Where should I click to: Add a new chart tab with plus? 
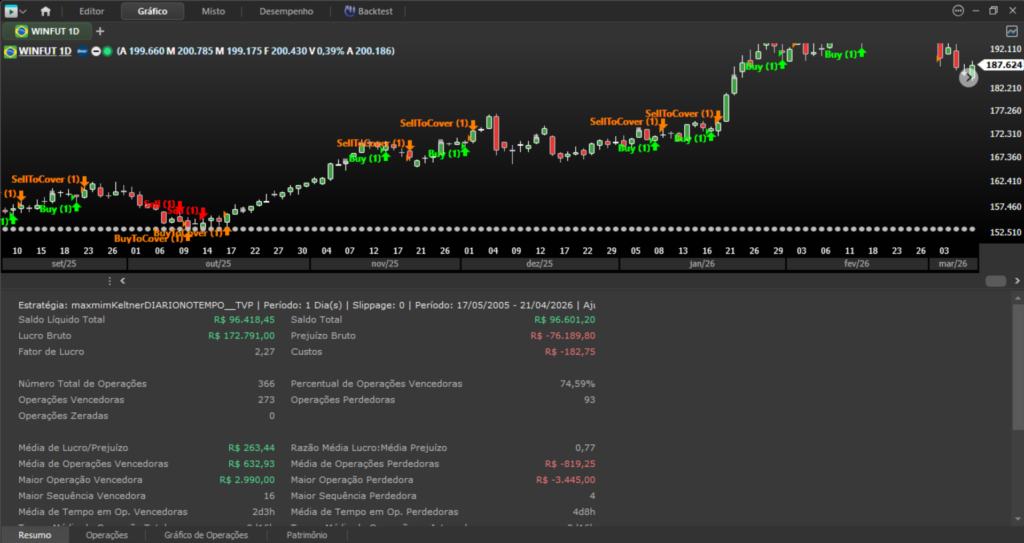(x=100, y=31)
